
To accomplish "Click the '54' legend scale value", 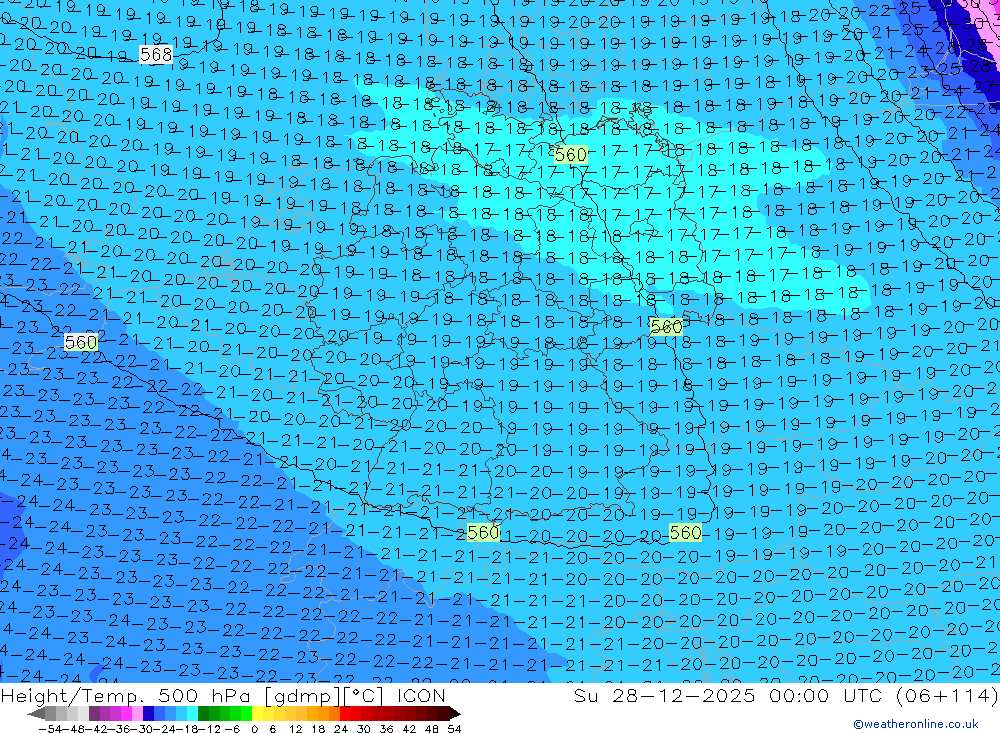I will pos(455,729).
